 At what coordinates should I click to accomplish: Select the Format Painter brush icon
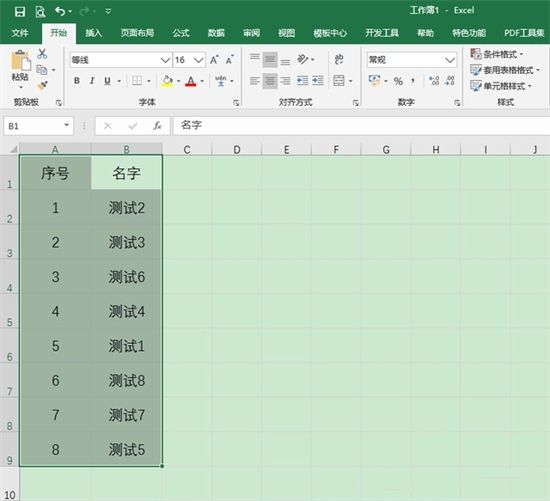42,85
